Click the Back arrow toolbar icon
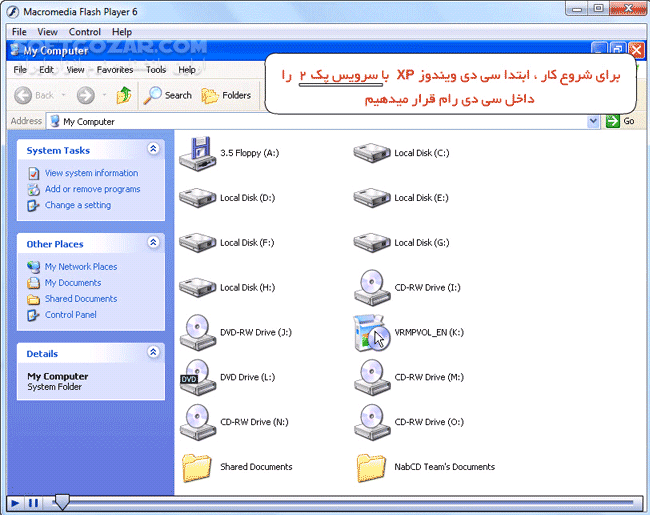 [x=23, y=95]
